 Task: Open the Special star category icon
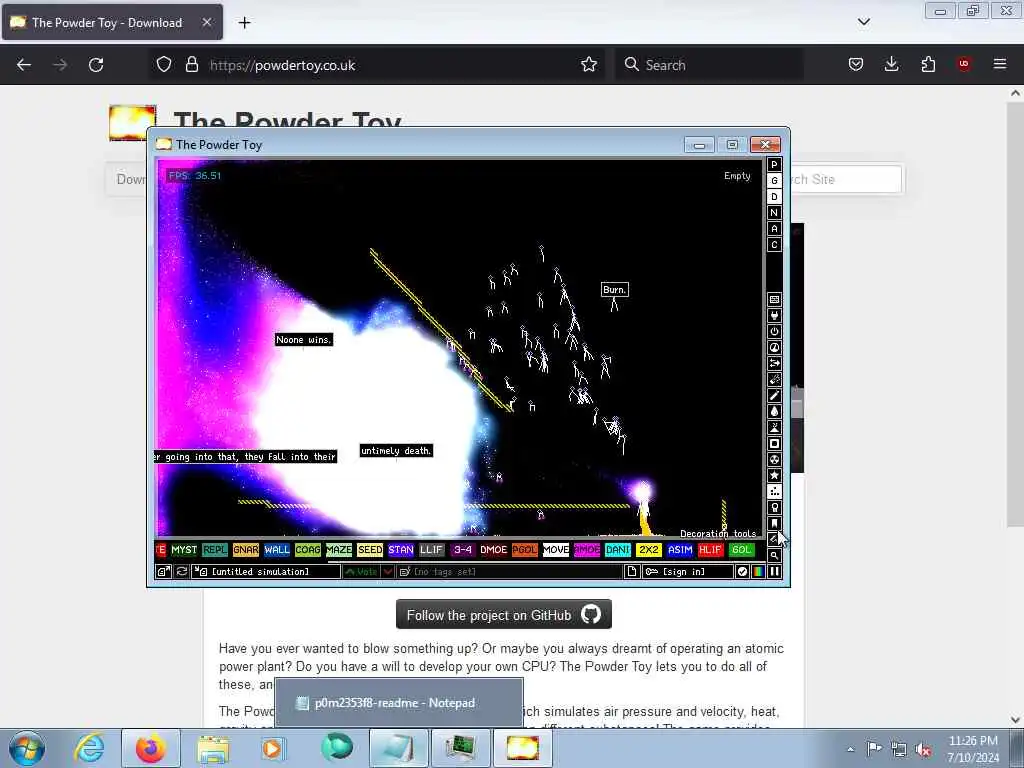(x=774, y=475)
